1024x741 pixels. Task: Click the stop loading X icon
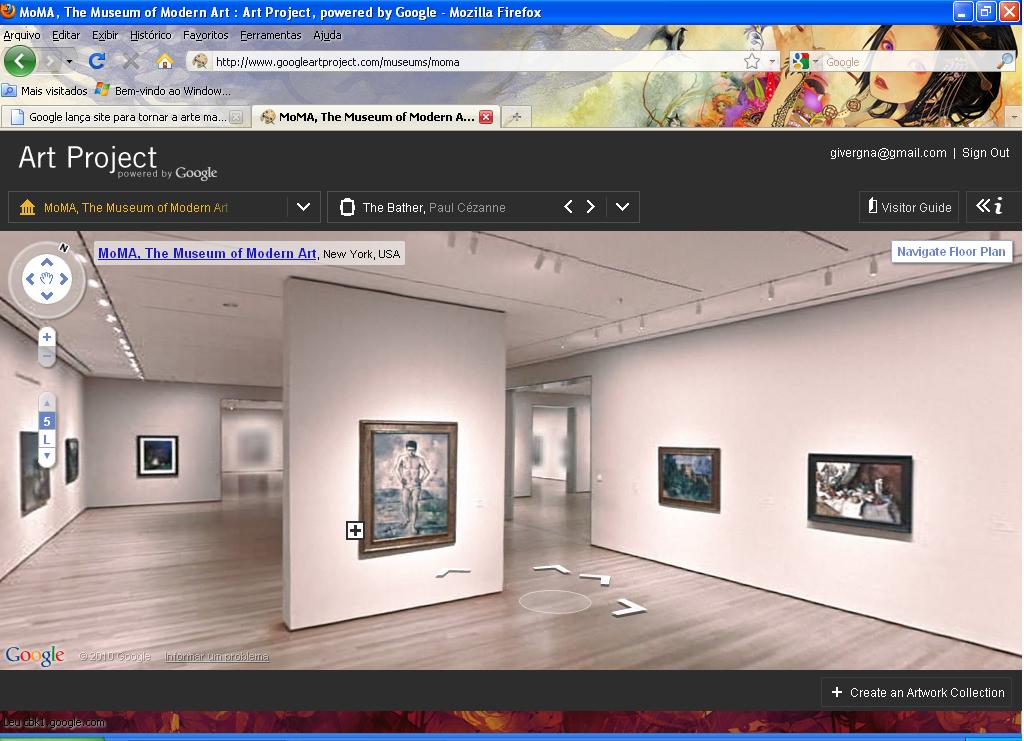click(x=131, y=61)
